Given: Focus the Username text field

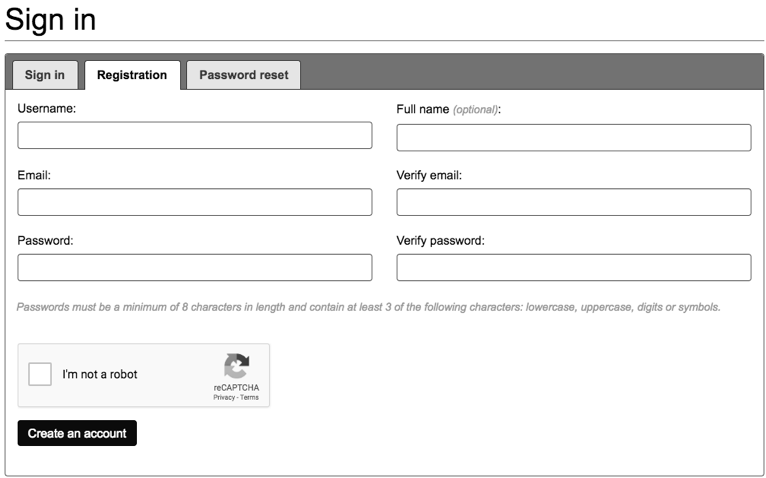Looking at the screenshot, I should point(195,135).
